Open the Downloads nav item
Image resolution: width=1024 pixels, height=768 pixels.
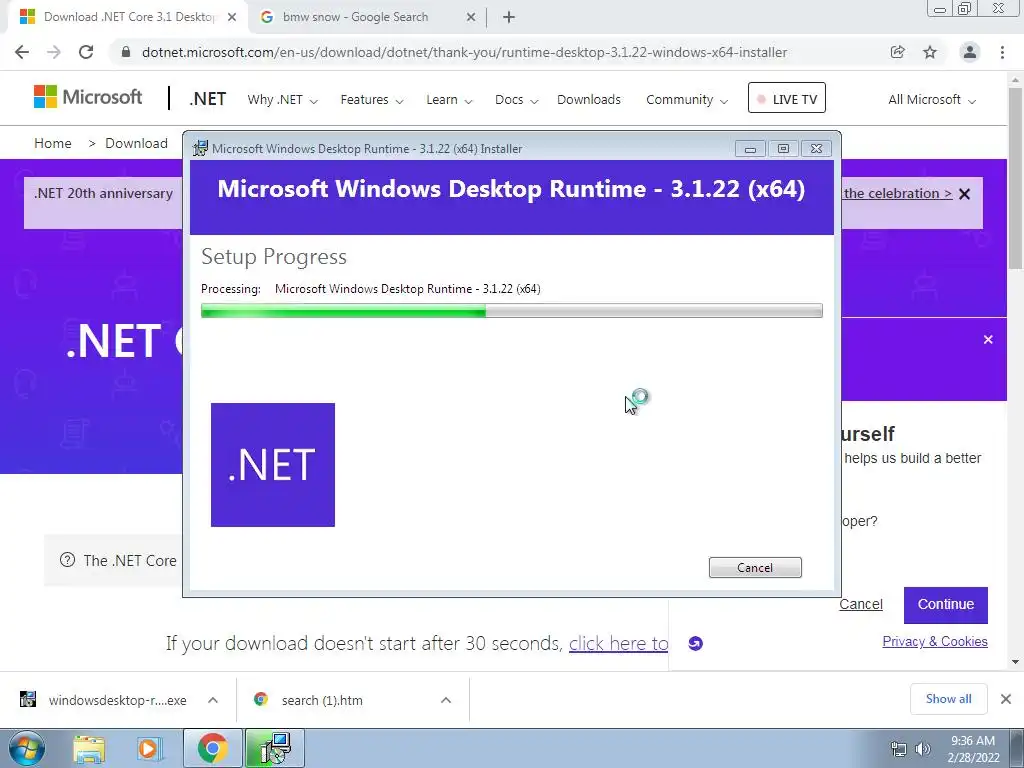click(x=589, y=100)
